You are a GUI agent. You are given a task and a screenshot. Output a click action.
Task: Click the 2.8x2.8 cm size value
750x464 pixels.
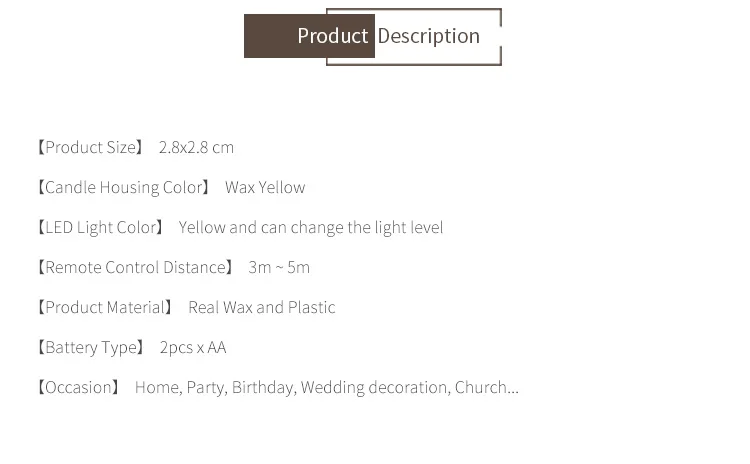click(196, 147)
